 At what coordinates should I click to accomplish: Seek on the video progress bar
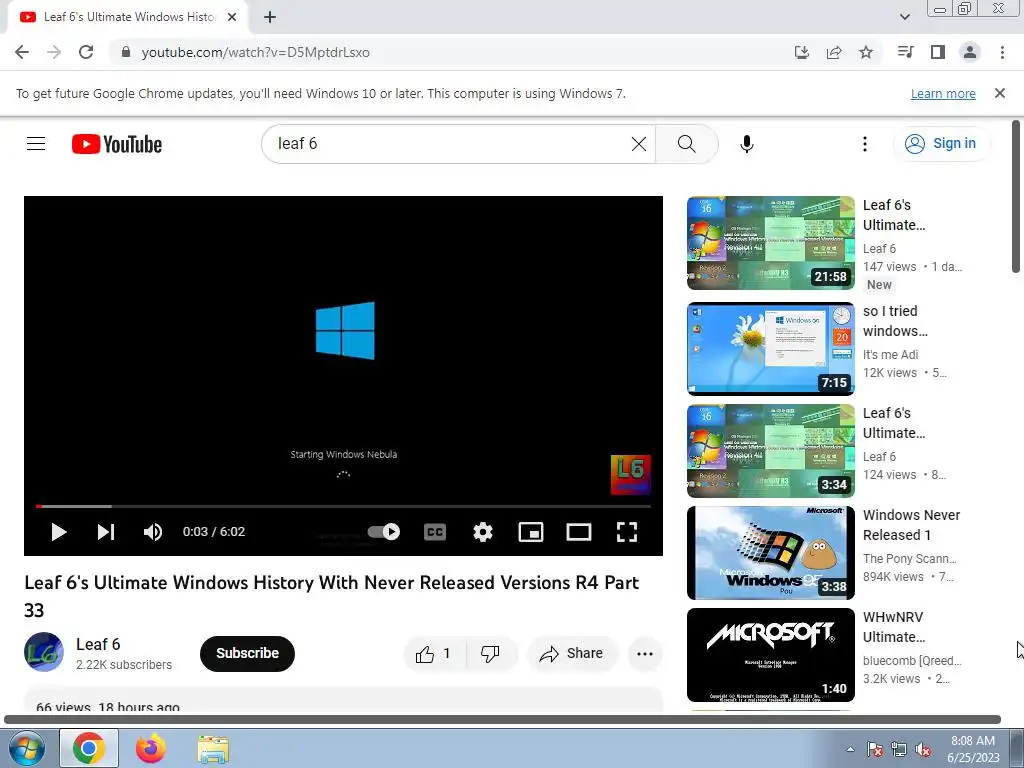point(344,506)
